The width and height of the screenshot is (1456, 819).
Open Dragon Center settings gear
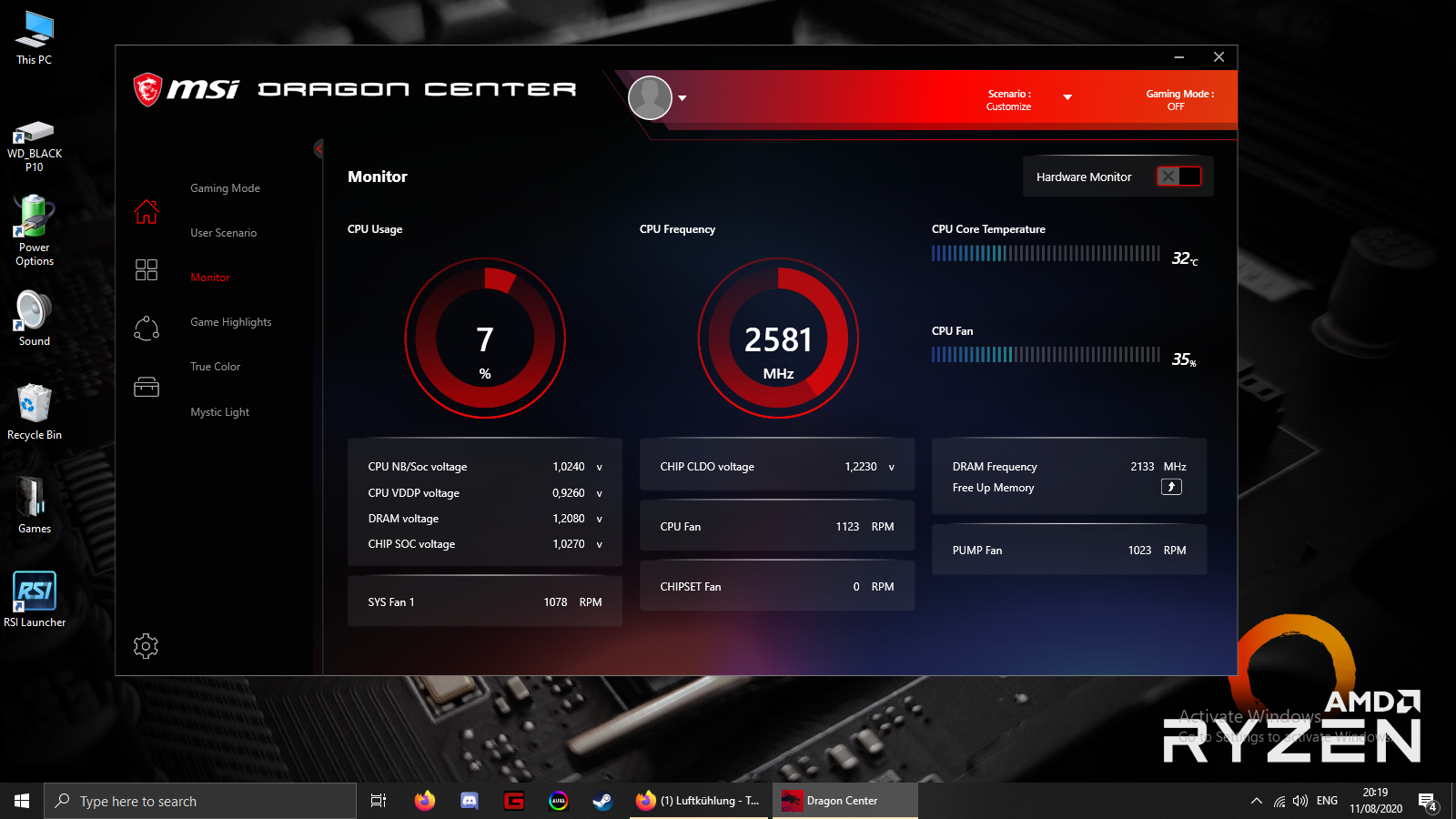coord(146,646)
